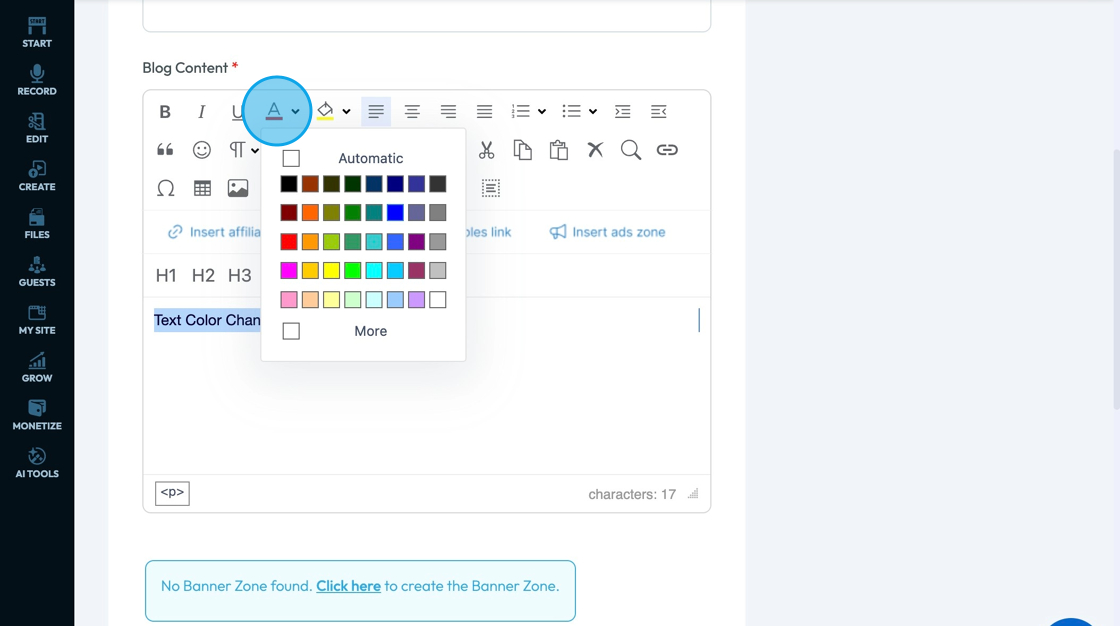The width and height of the screenshot is (1120, 626).
Task: Open find and replace search
Action: [631, 150]
